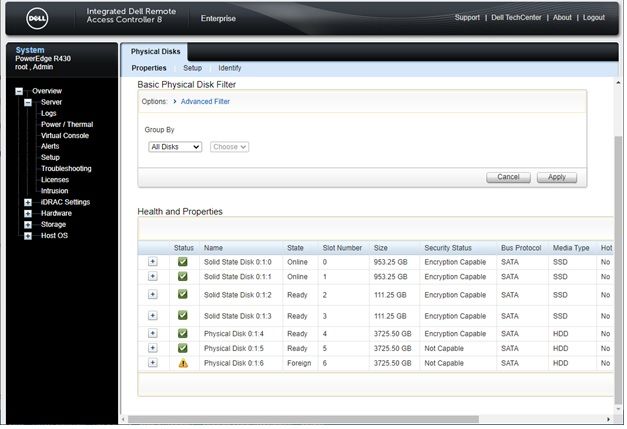Screen dimensions: 627x429
Task: Open server Setup in the sidebar
Action: click(50, 158)
